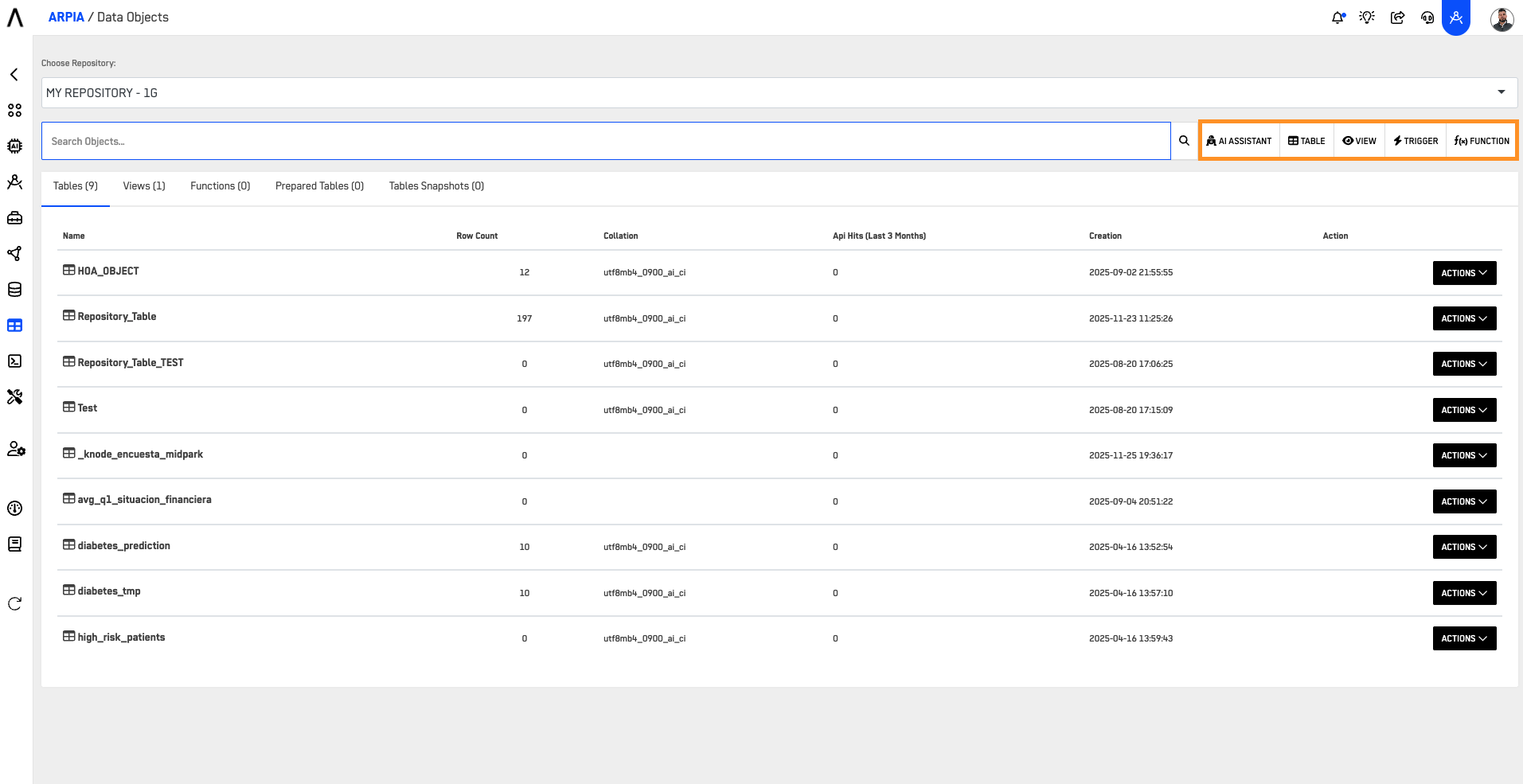
Task: Open the notifications bell icon
Action: tap(1337, 17)
